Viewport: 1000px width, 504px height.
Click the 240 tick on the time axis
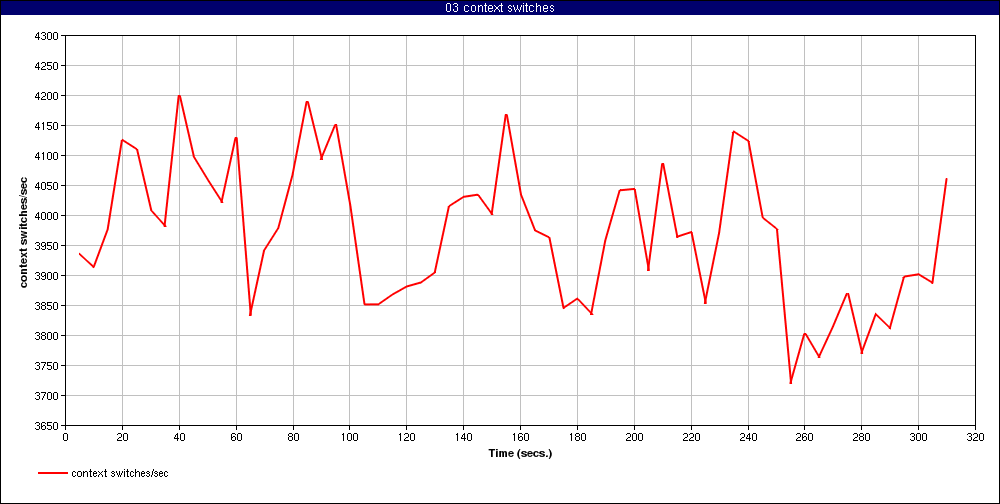(x=748, y=437)
